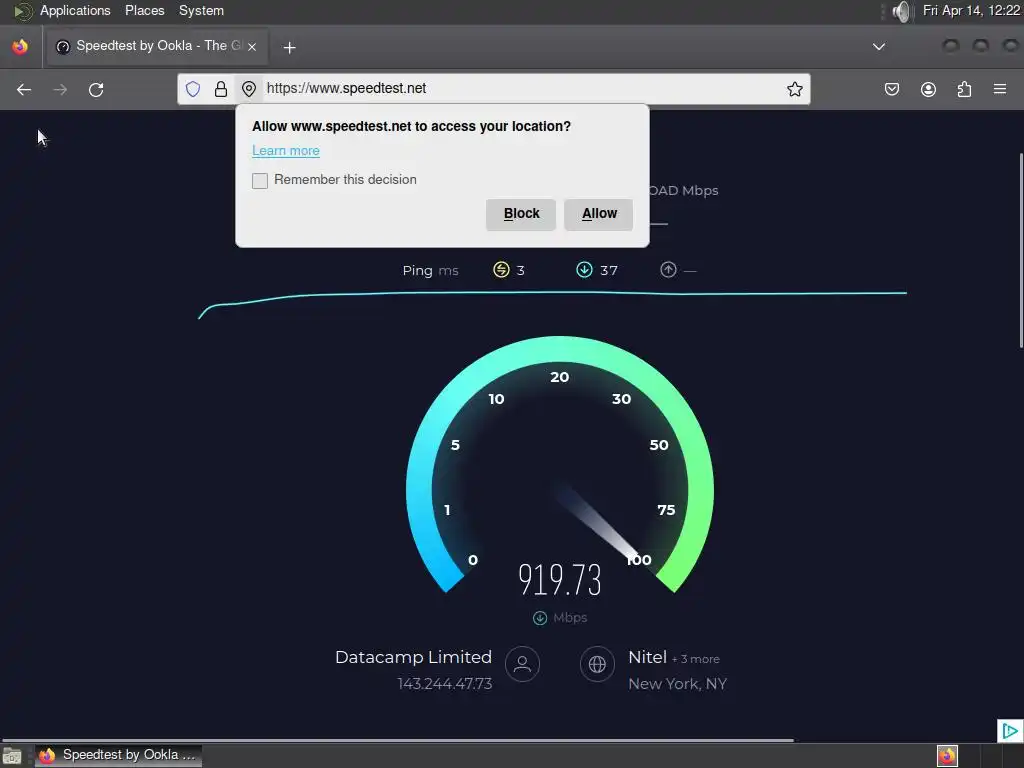Click the globe server icon near Nitel

[597, 664]
